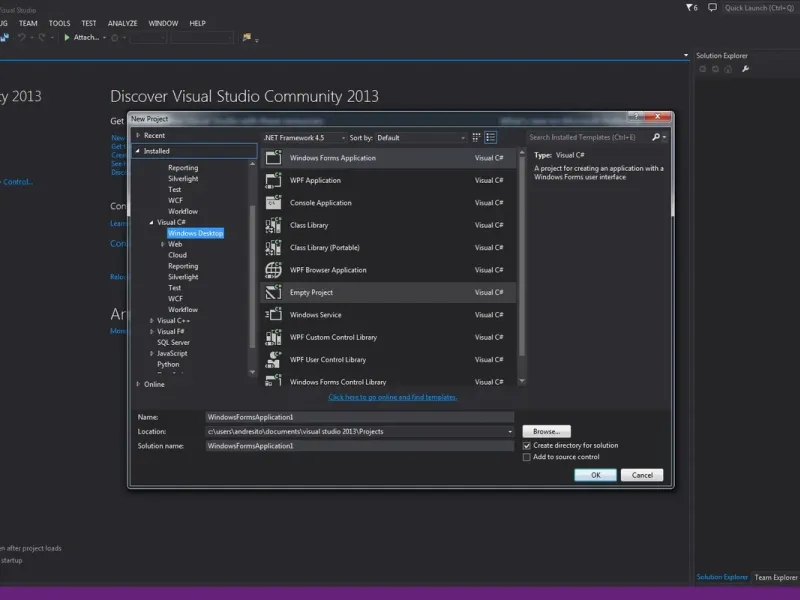
Task: Pick the Windows Service template icon
Action: point(273,315)
